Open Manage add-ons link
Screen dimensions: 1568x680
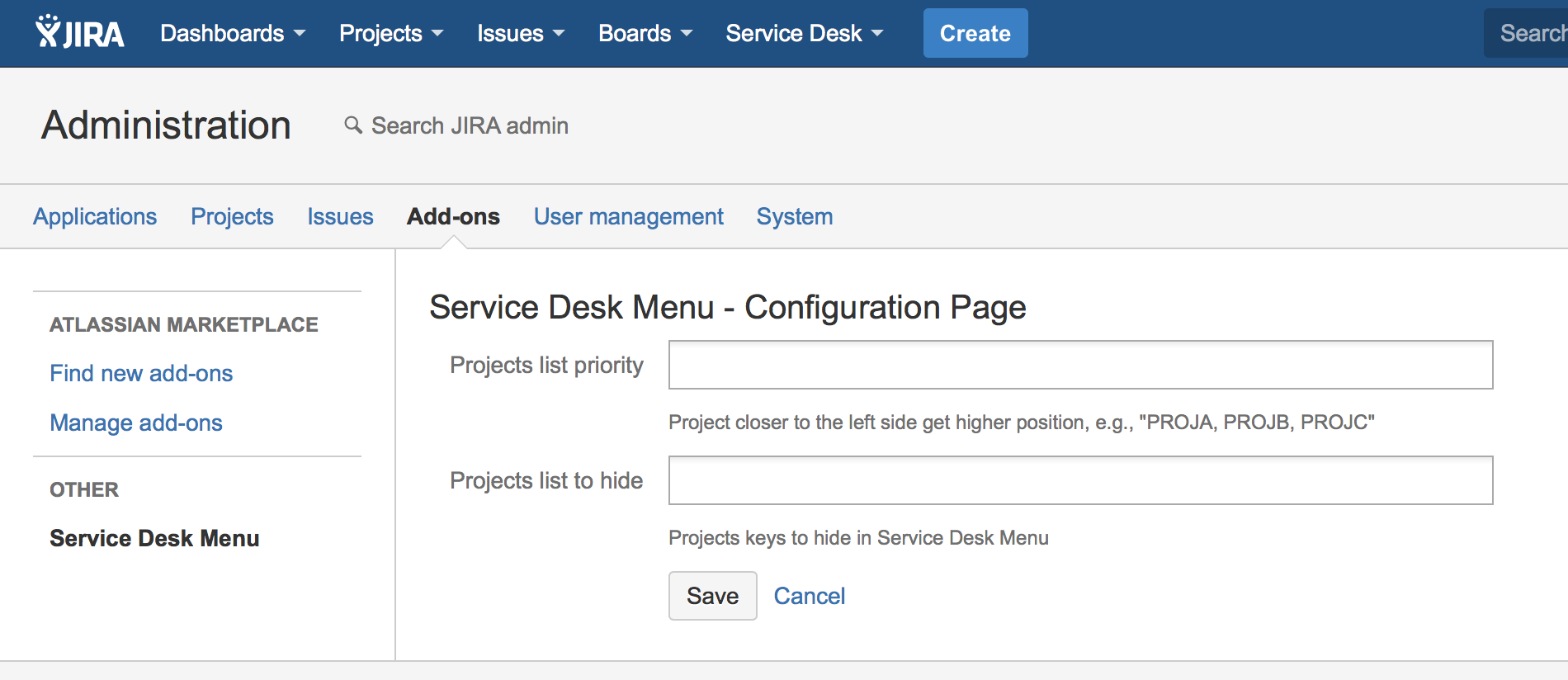[136, 423]
